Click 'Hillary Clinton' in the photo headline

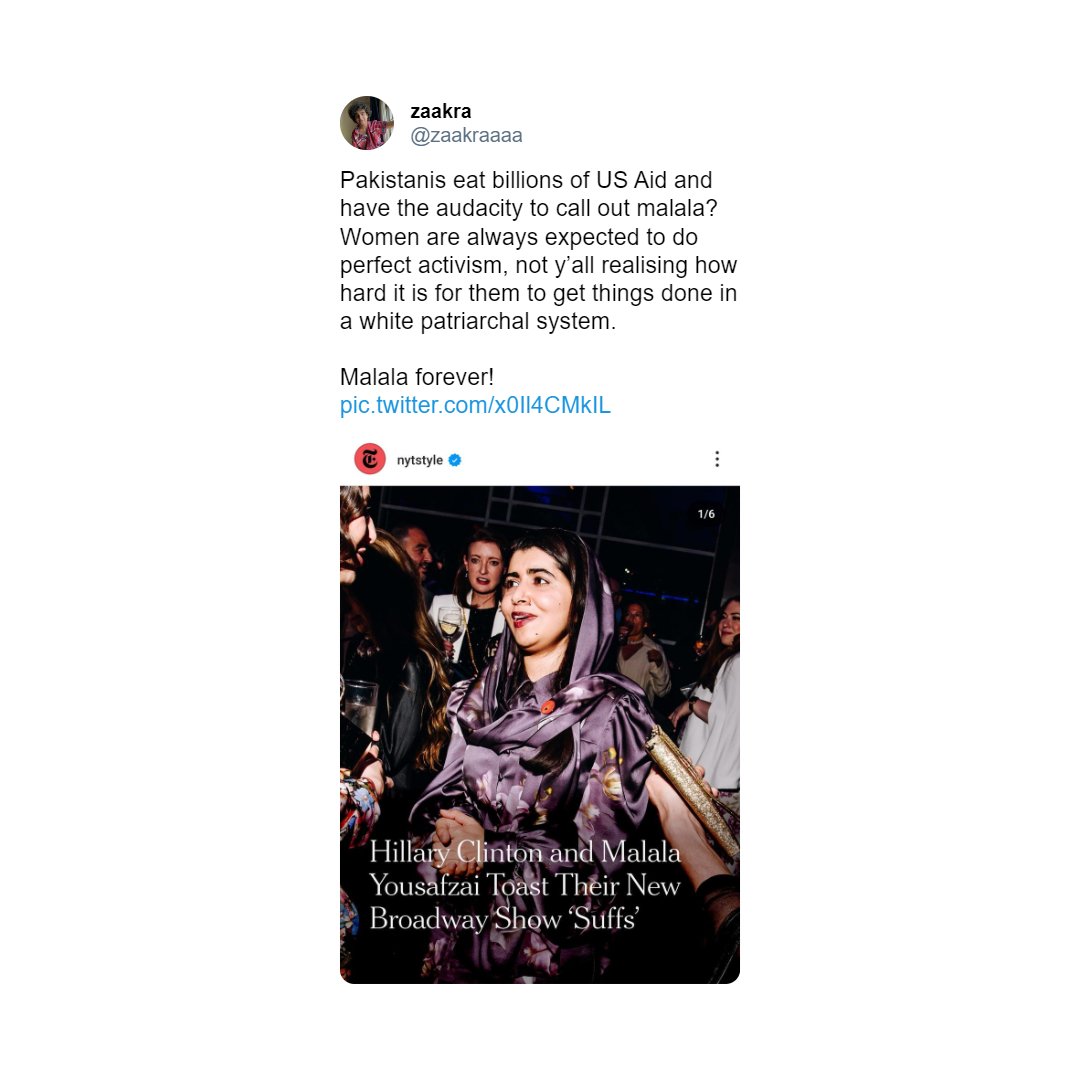click(456, 853)
